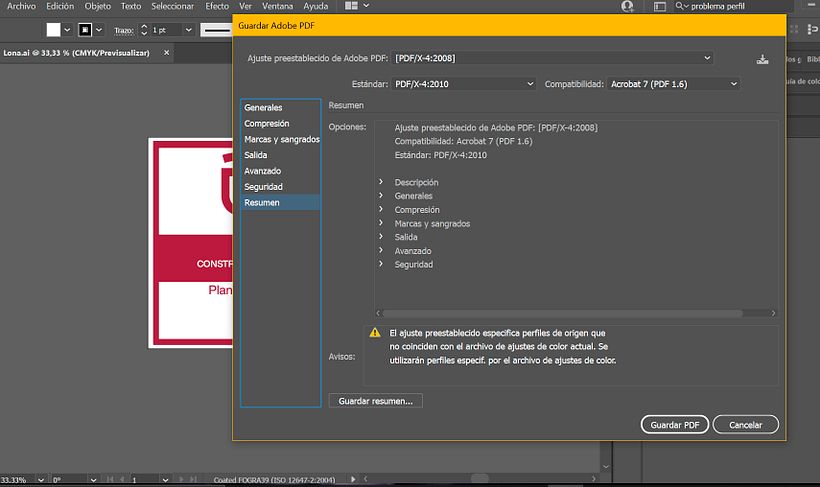This screenshot has height=487, width=820.
Task: Open the rotation angle dropdown
Action: 93,480
